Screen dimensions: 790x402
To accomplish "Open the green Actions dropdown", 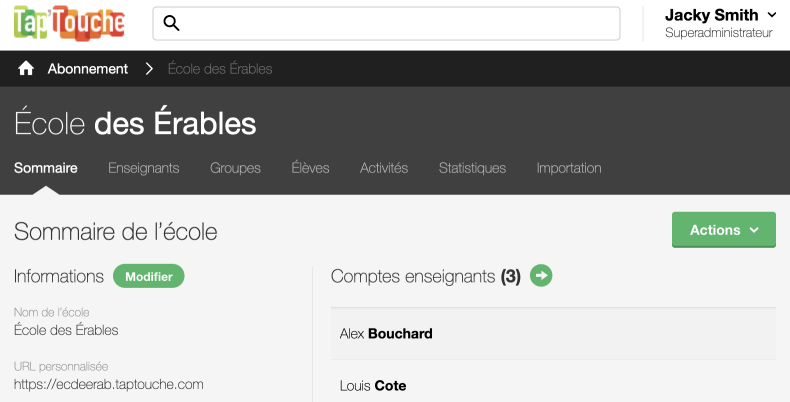I will pyautogui.click(x=724, y=230).
